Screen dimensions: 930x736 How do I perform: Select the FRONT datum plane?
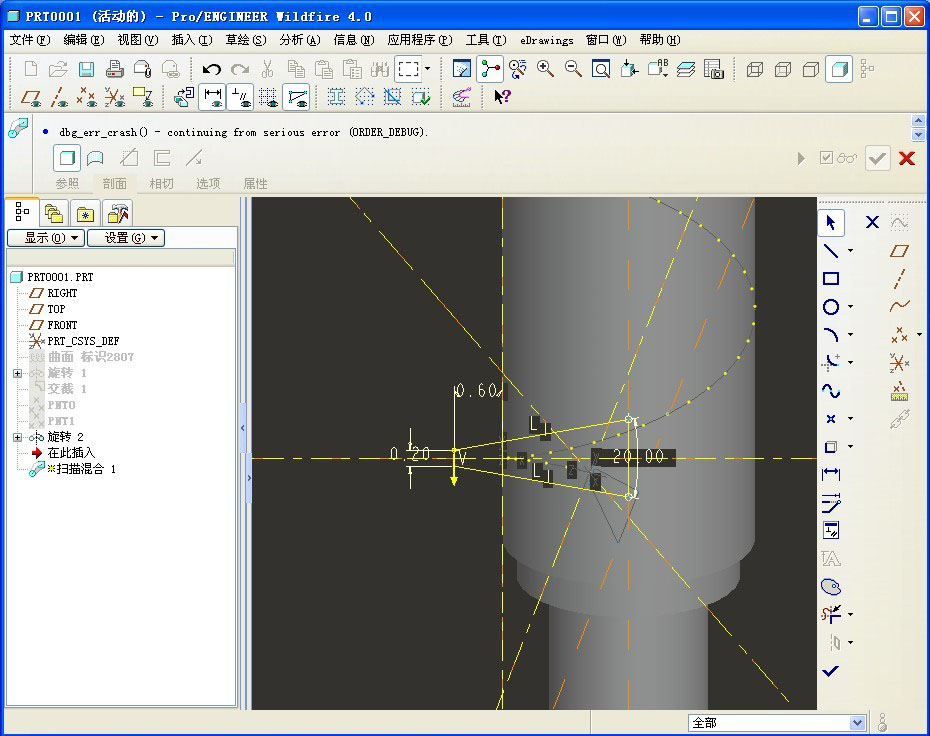[62, 325]
